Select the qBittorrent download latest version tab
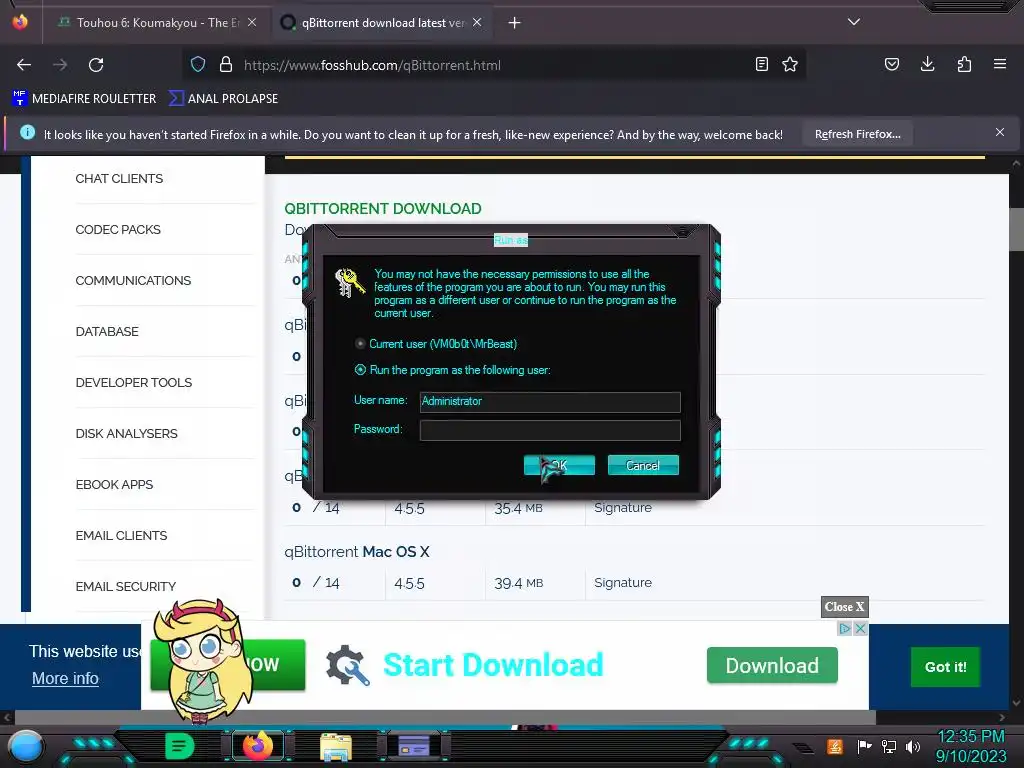The width and height of the screenshot is (1024, 768). click(x=382, y=23)
